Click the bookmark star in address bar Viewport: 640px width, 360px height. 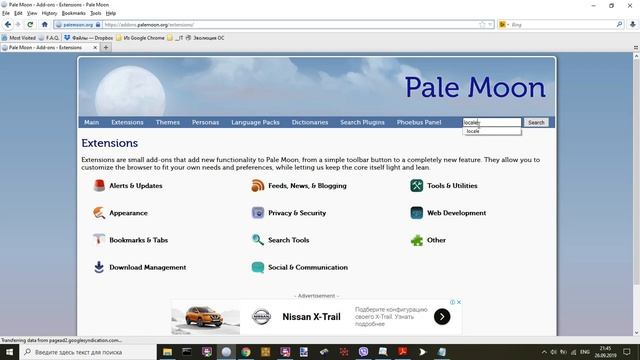pyautogui.click(x=482, y=24)
